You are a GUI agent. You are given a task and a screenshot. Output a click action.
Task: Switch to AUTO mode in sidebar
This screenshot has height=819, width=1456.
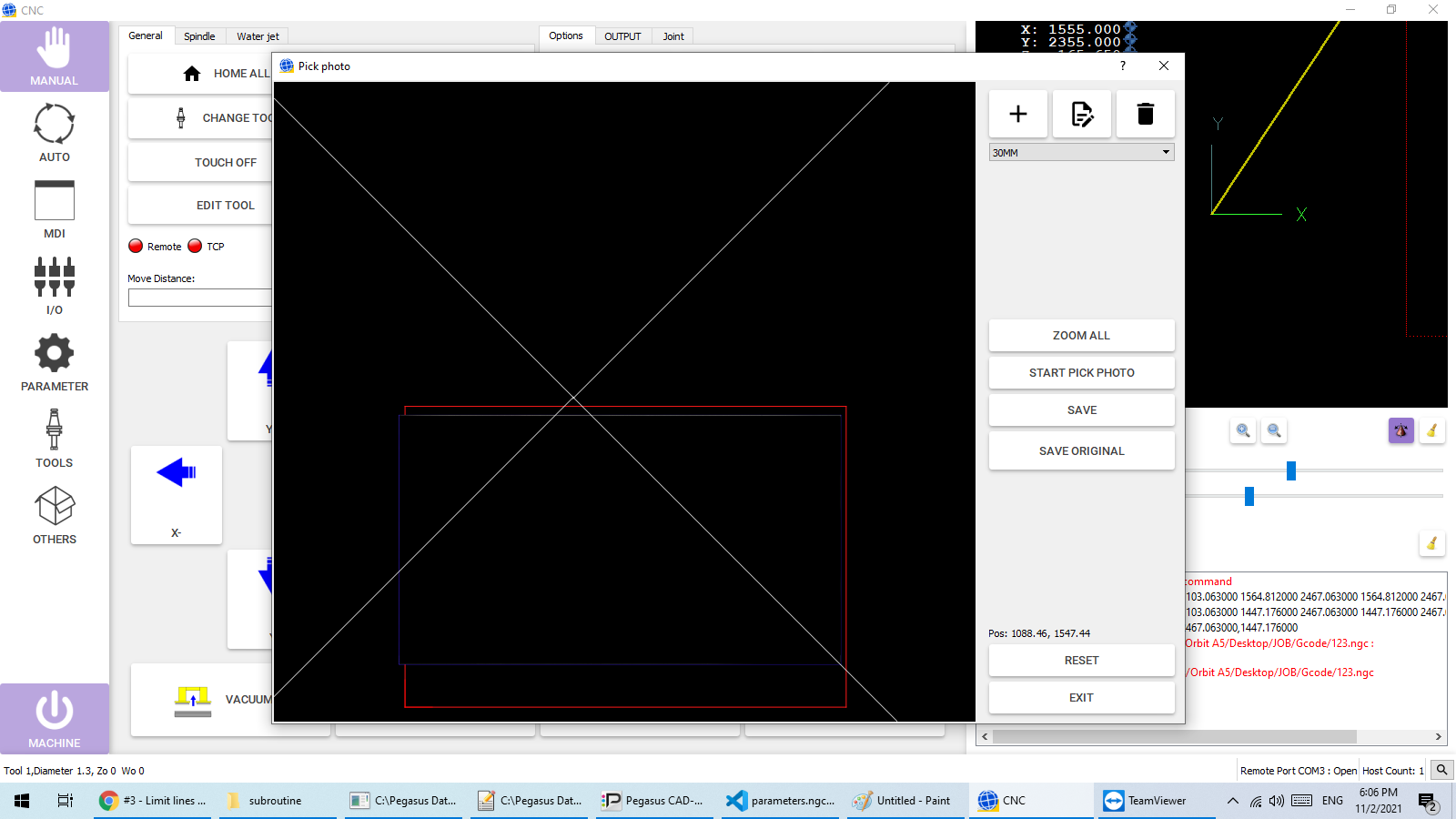[55, 132]
